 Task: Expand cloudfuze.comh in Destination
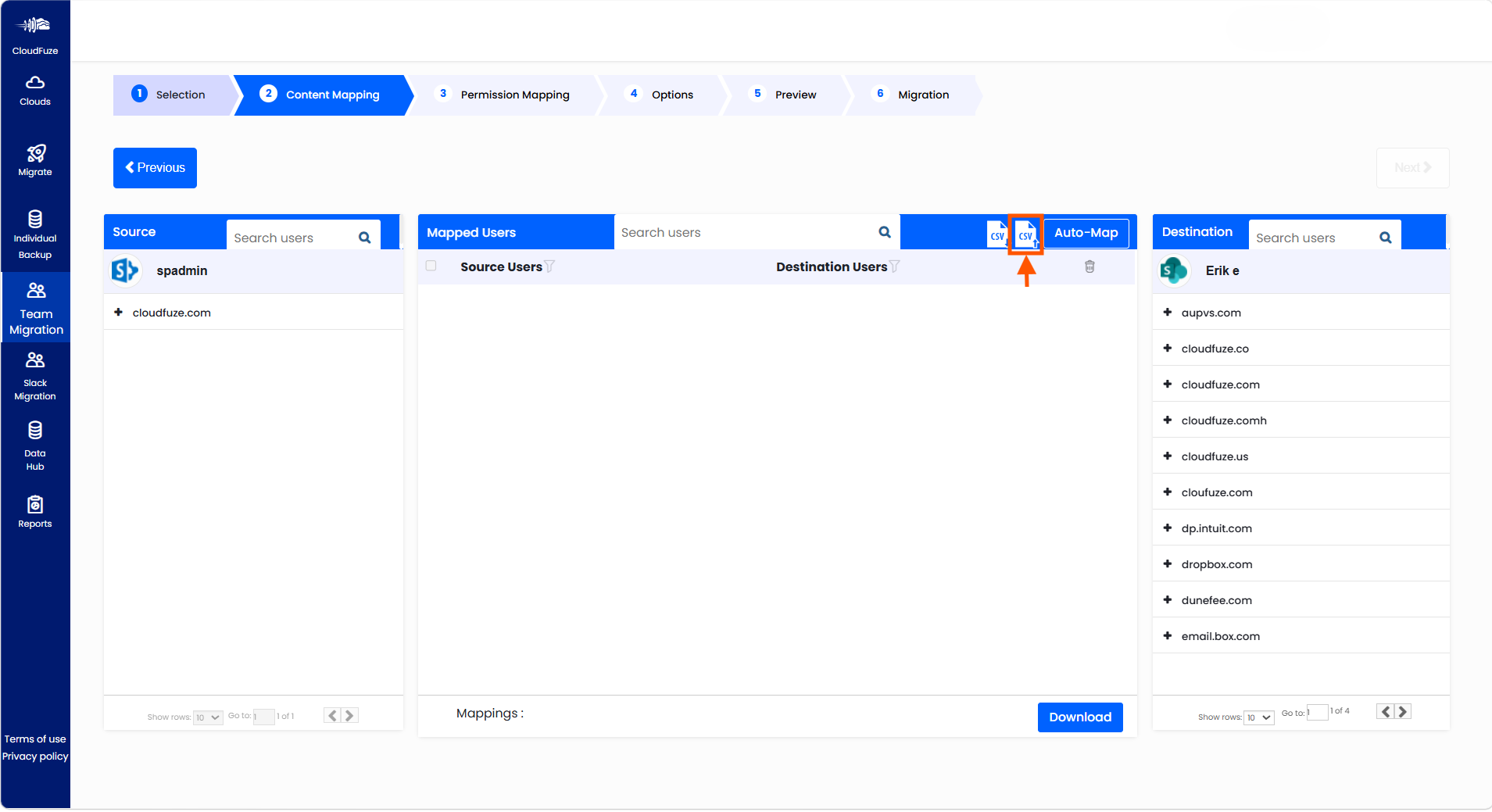tap(1167, 420)
